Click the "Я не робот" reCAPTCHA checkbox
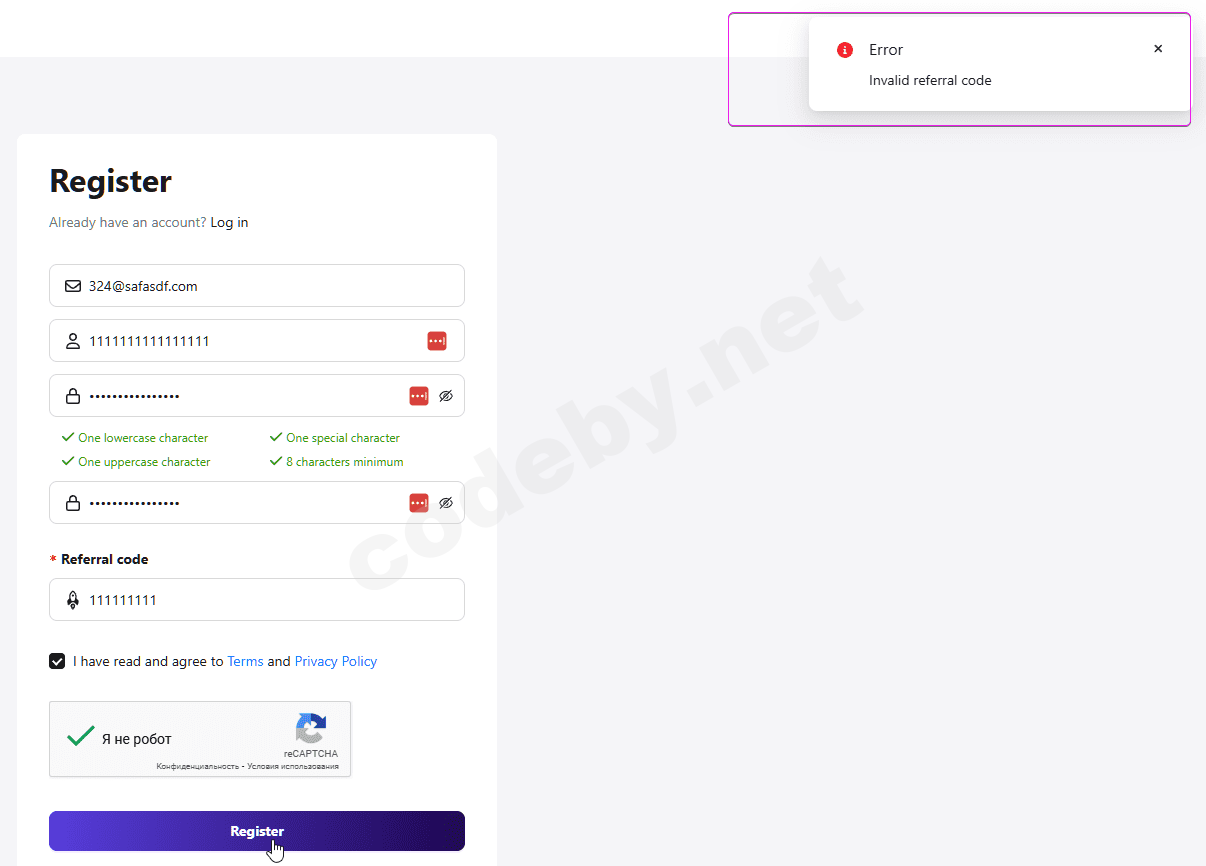 (x=81, y=738)
